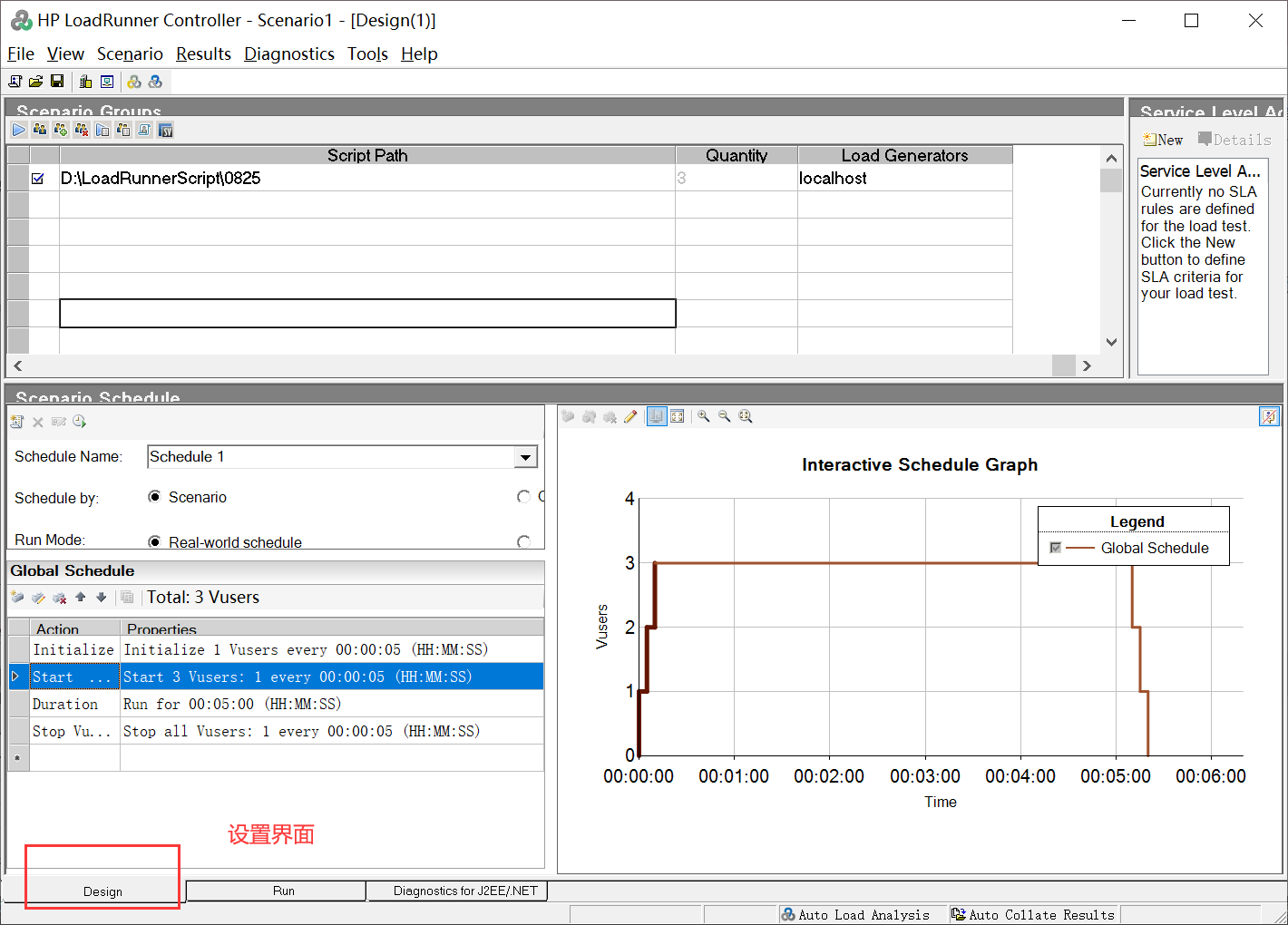Image resolution: width=1288 pixels, height=925 pixels.
Task: Uncheck the 0825 script group checkbox
Action: pos(37,179)
